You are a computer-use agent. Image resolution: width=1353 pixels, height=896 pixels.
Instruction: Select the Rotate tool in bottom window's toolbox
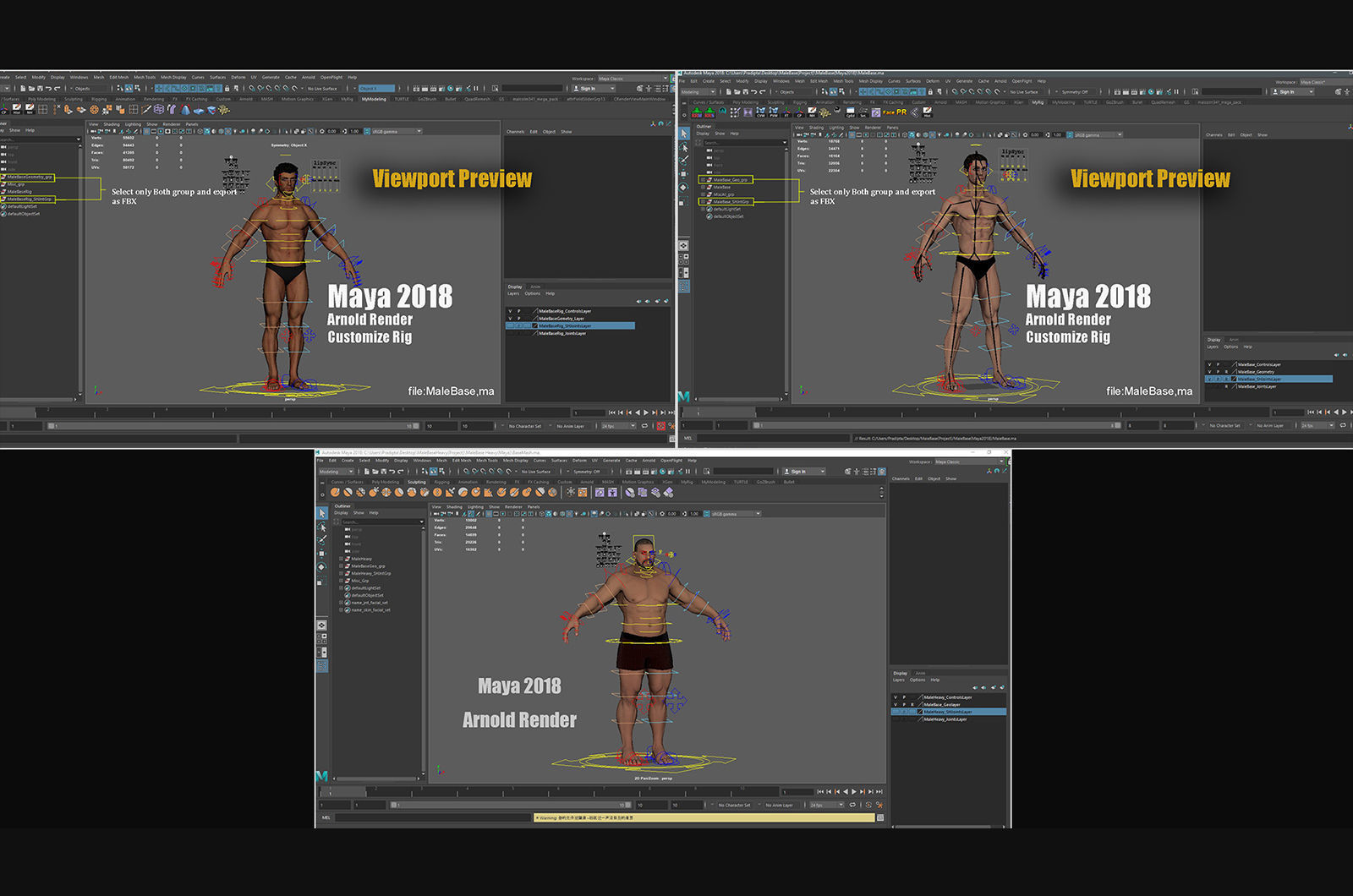pyautogui.click(x=321, y=567)
